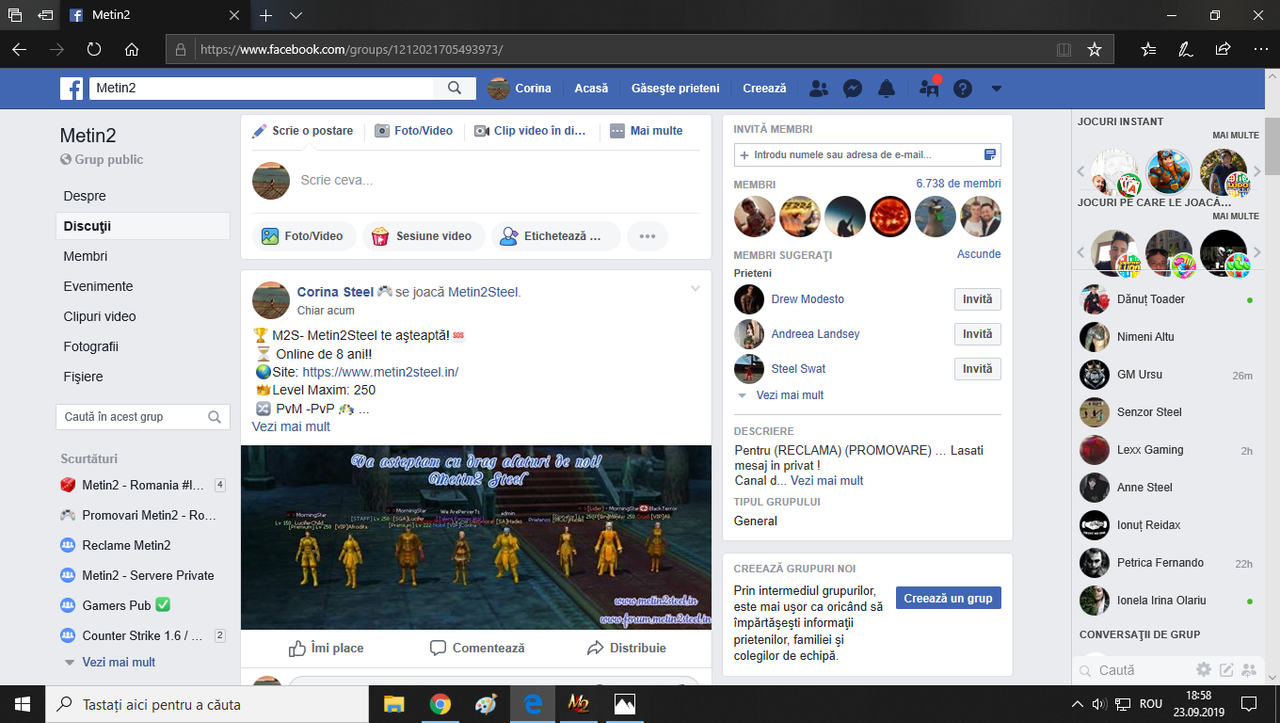Click the search in this group field
The height and width of the screenshot is (723, 1280).
[x=143, y=417]
